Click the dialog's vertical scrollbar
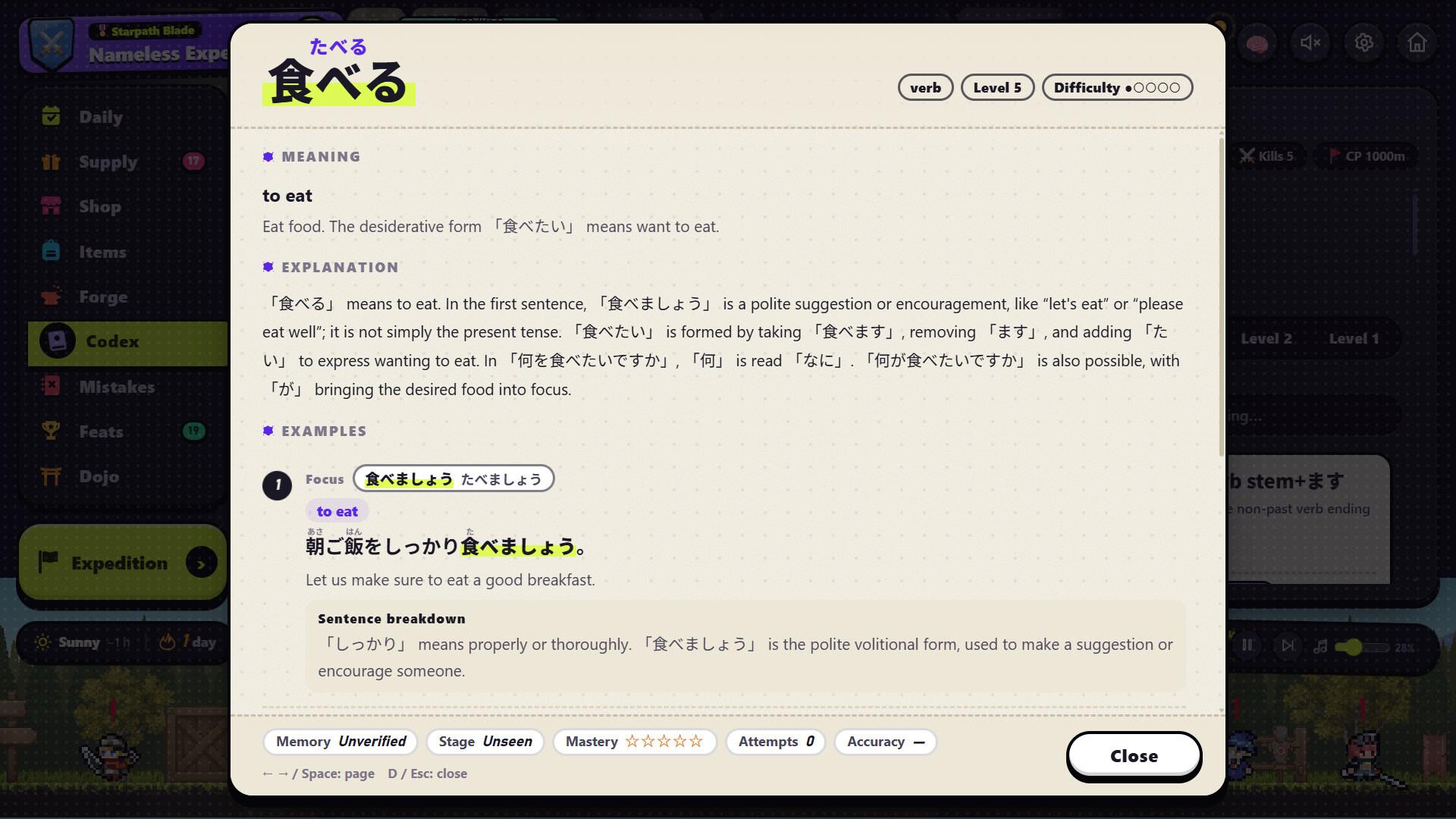 (1221, 297)
